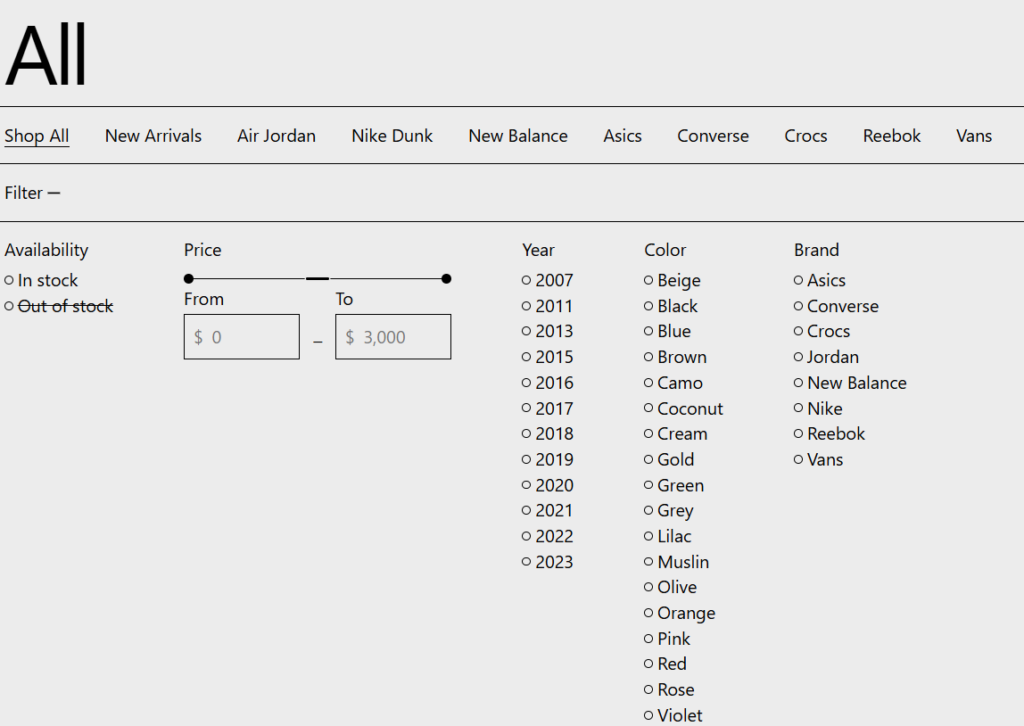This screenshot has width=1024, height=726.
Task: Pick the Coconut color filter
Action: coord(683,409)
